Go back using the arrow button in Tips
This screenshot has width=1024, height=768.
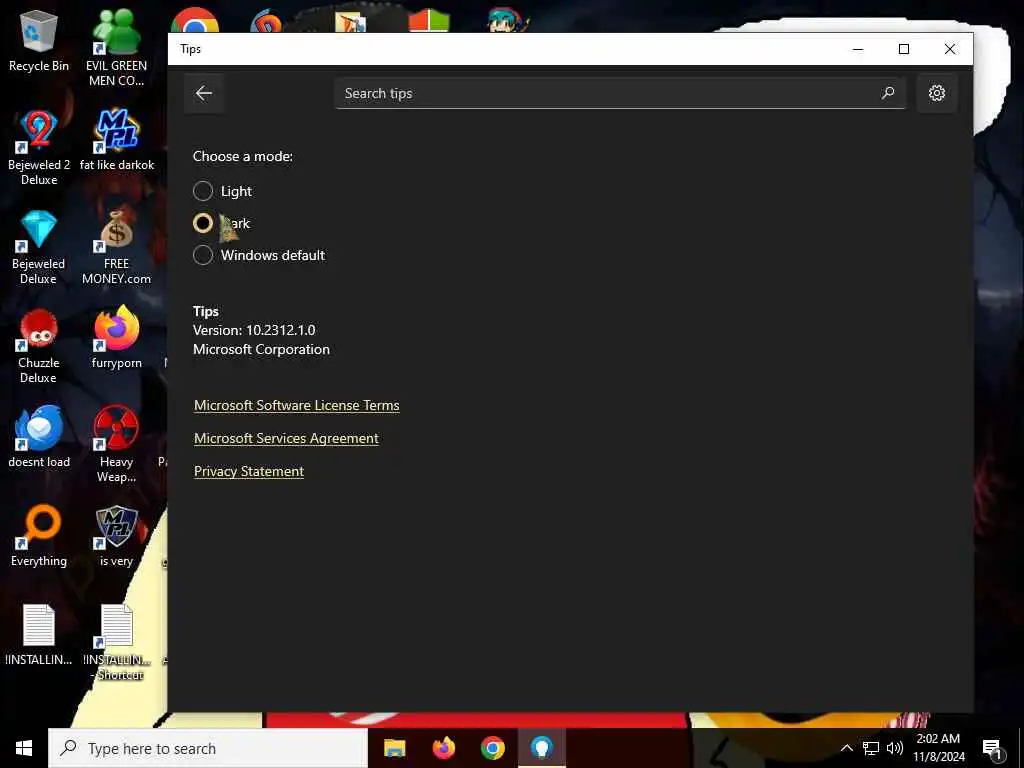pos(204,93)
